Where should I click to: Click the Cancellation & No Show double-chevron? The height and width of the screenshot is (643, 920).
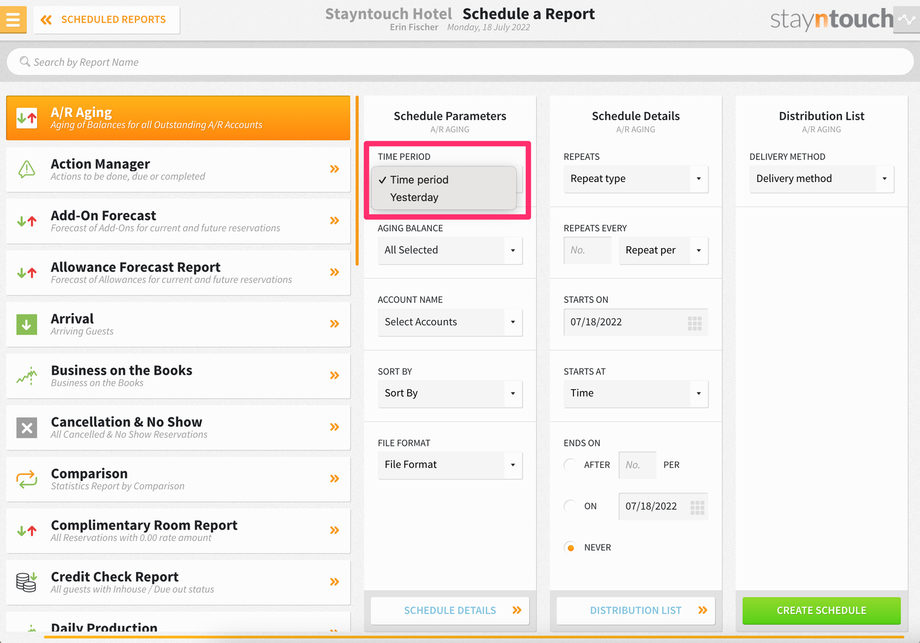(334, 427)
